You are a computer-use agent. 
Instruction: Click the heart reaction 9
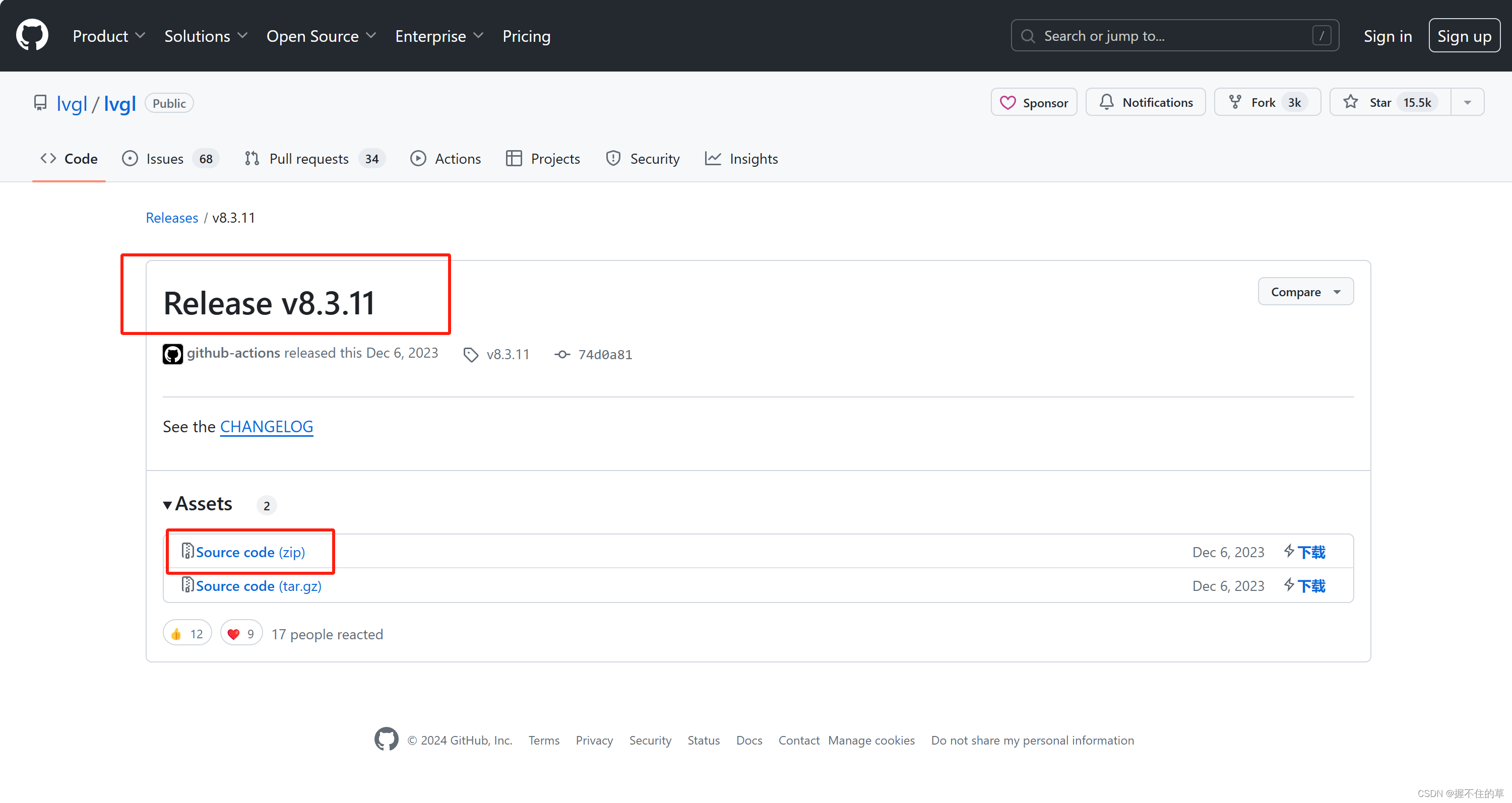[241, 634]
